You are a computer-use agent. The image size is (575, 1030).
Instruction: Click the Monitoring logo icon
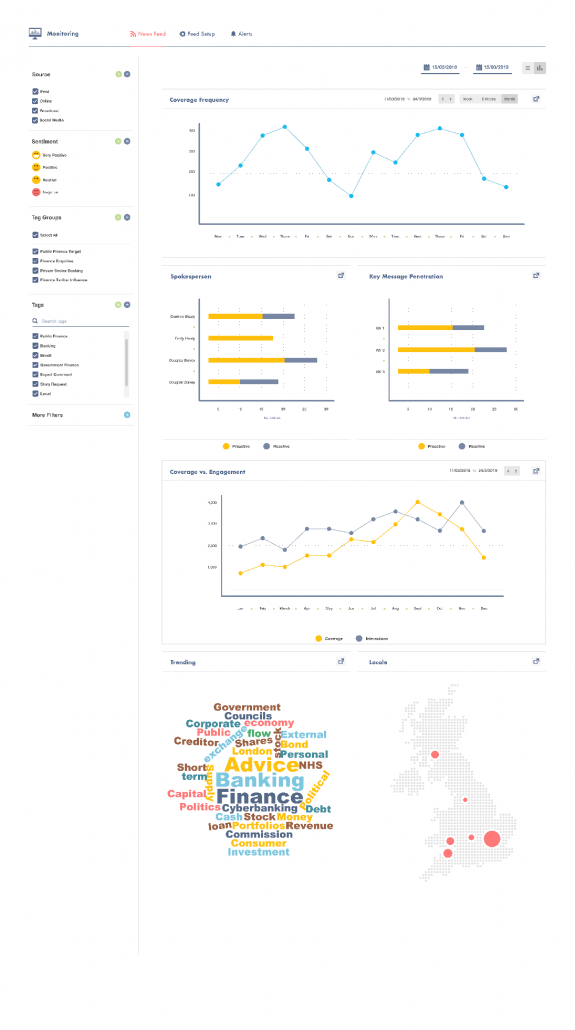35,33
